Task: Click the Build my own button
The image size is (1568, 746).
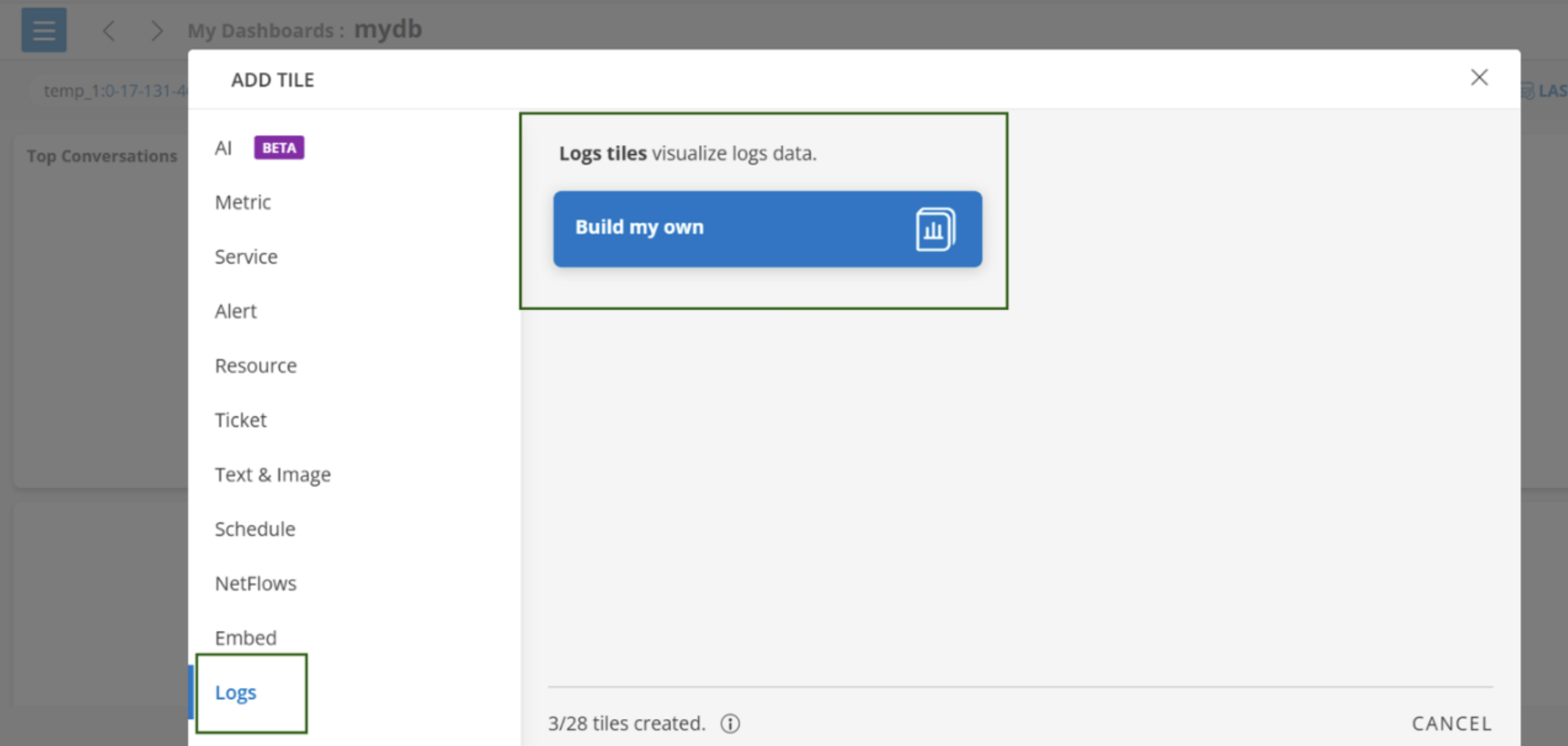Action: 768,229
